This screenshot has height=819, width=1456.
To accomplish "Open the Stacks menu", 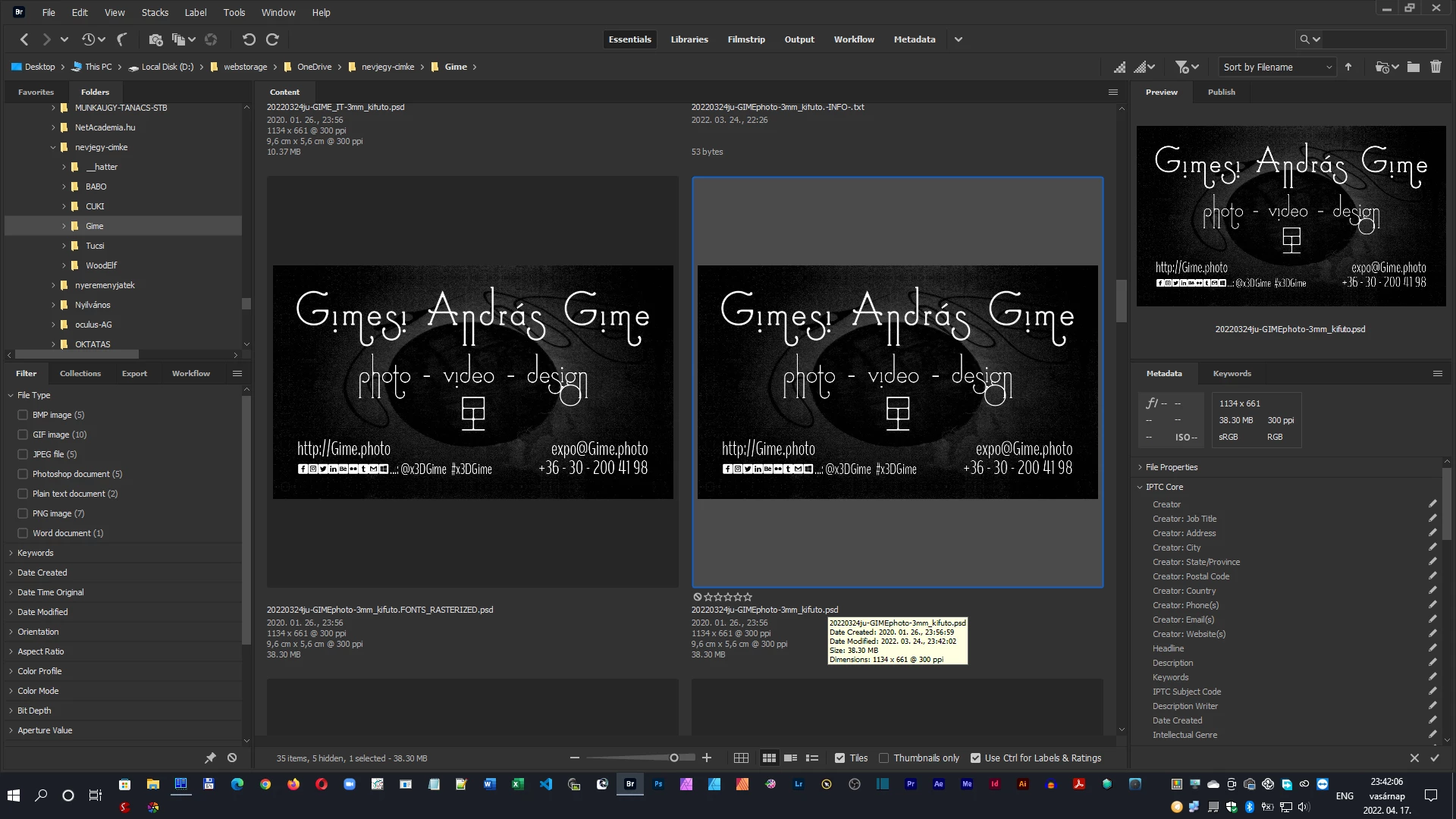I will pos(155,12).
